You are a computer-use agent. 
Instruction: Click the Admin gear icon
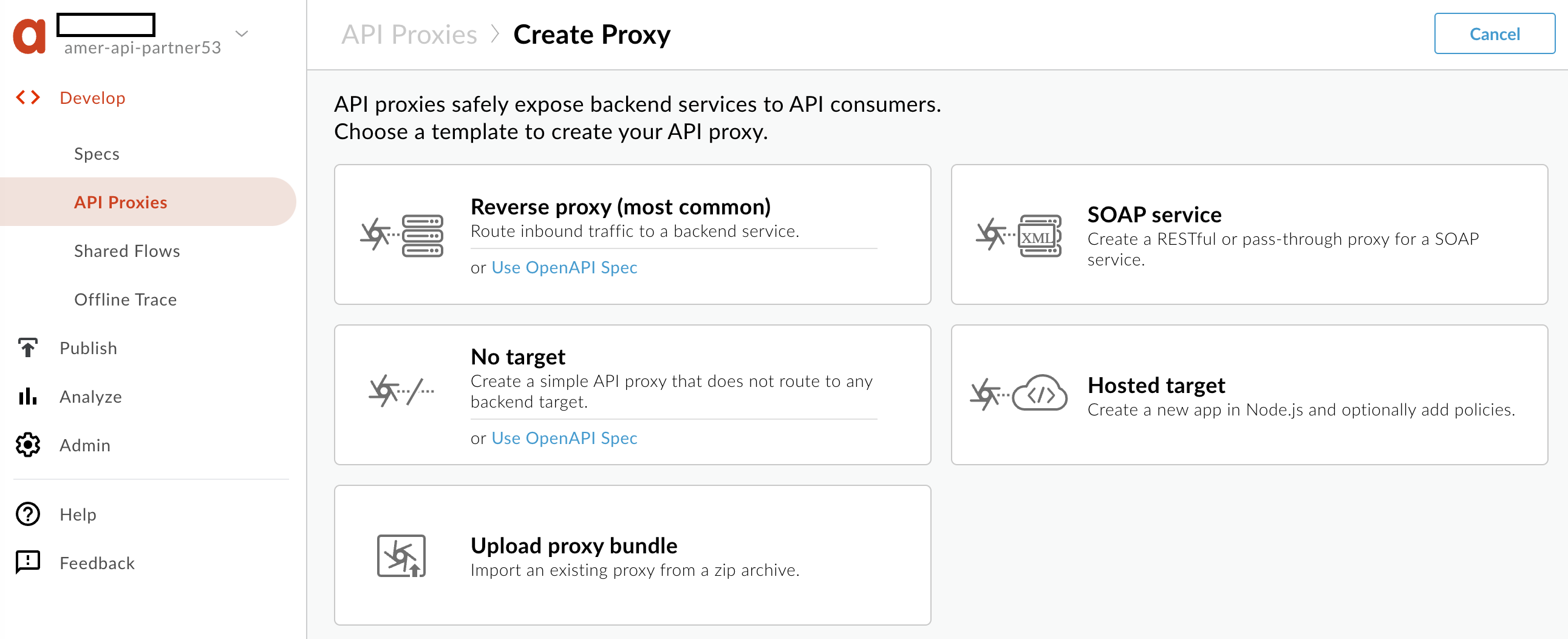pos(28,445)
